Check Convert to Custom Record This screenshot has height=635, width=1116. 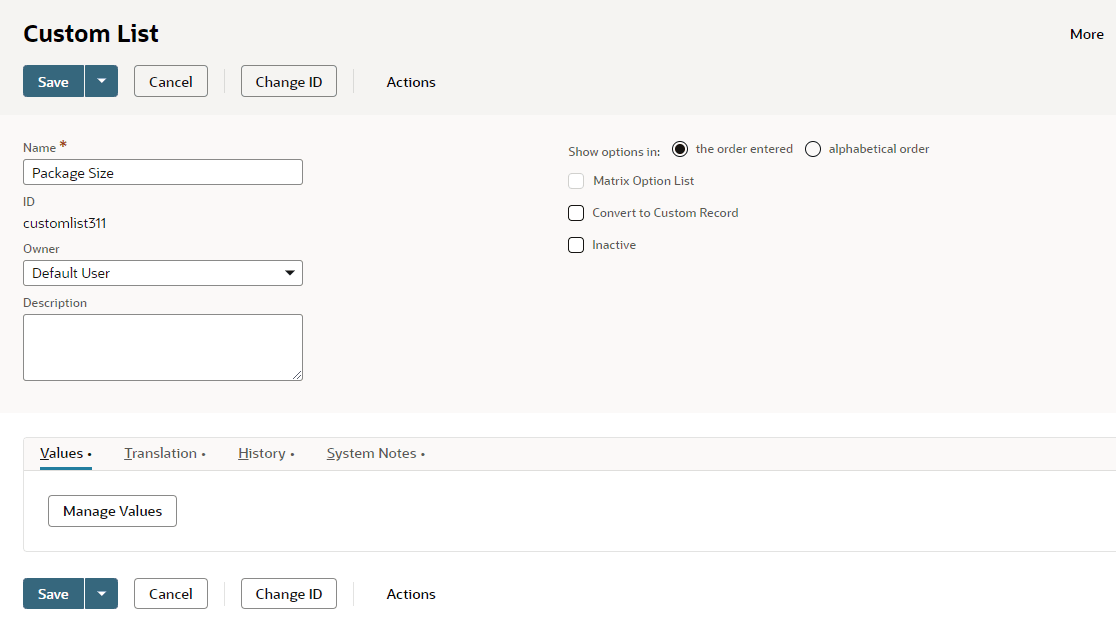pyautogui.click(x=576, y=213)
